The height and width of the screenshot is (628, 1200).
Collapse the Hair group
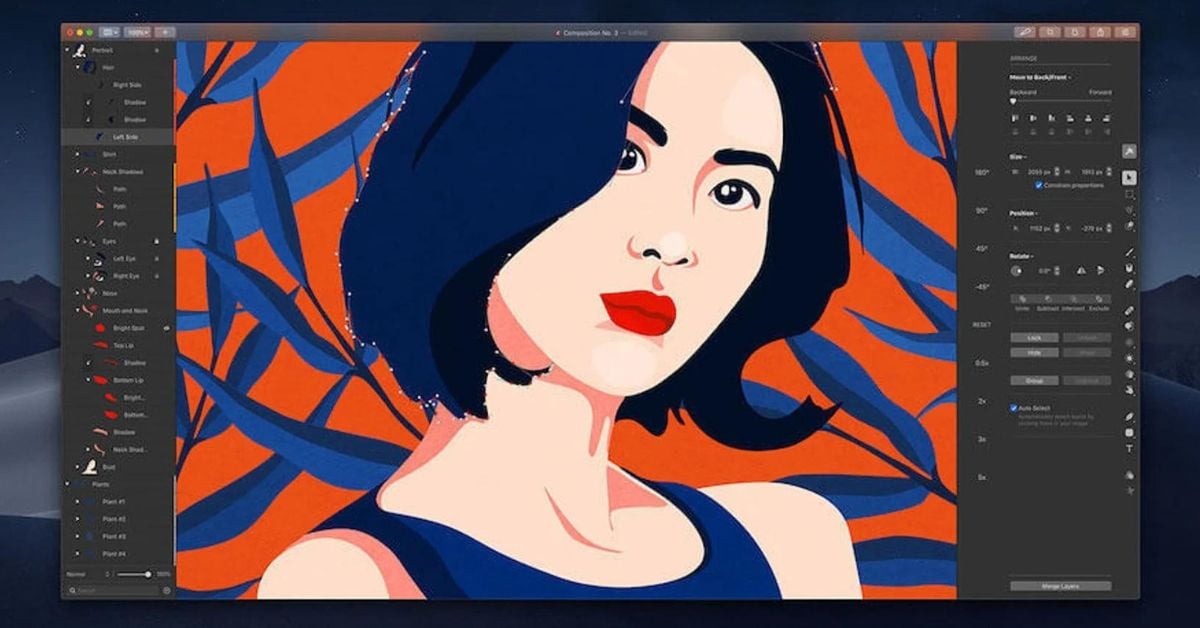tap(77, 66)
